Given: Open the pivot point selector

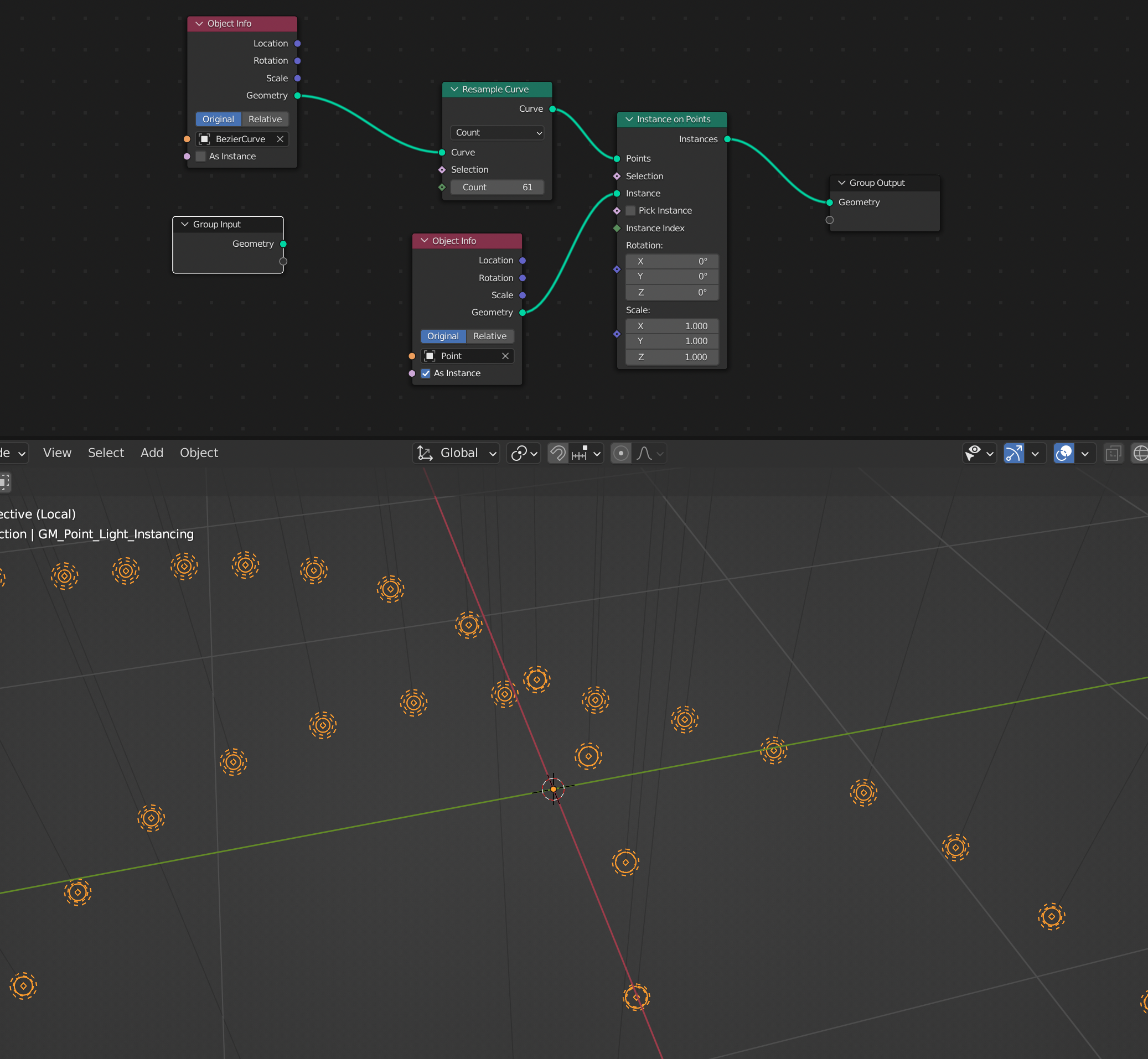Looking at the screenshot, I should coord(524,453).
